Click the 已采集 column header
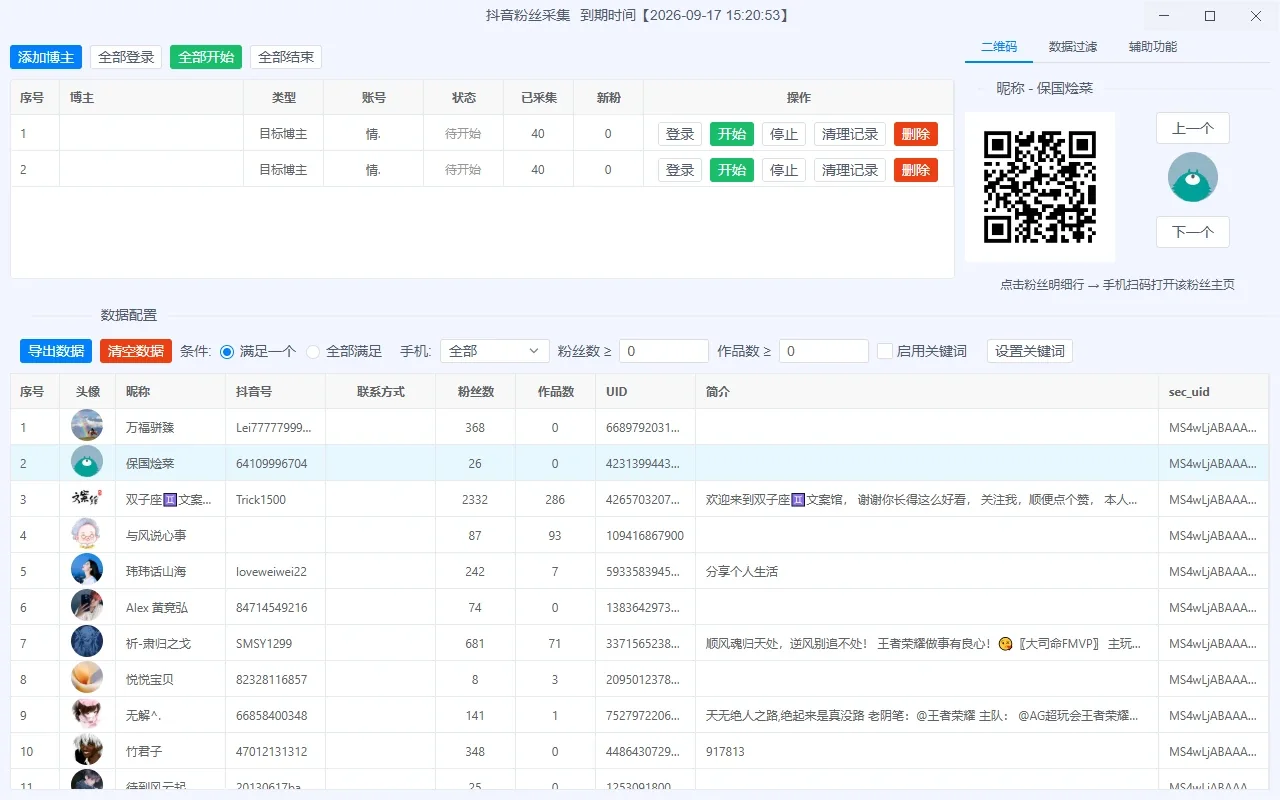Viewport: 1280px width, 800px height. [538, 98]
